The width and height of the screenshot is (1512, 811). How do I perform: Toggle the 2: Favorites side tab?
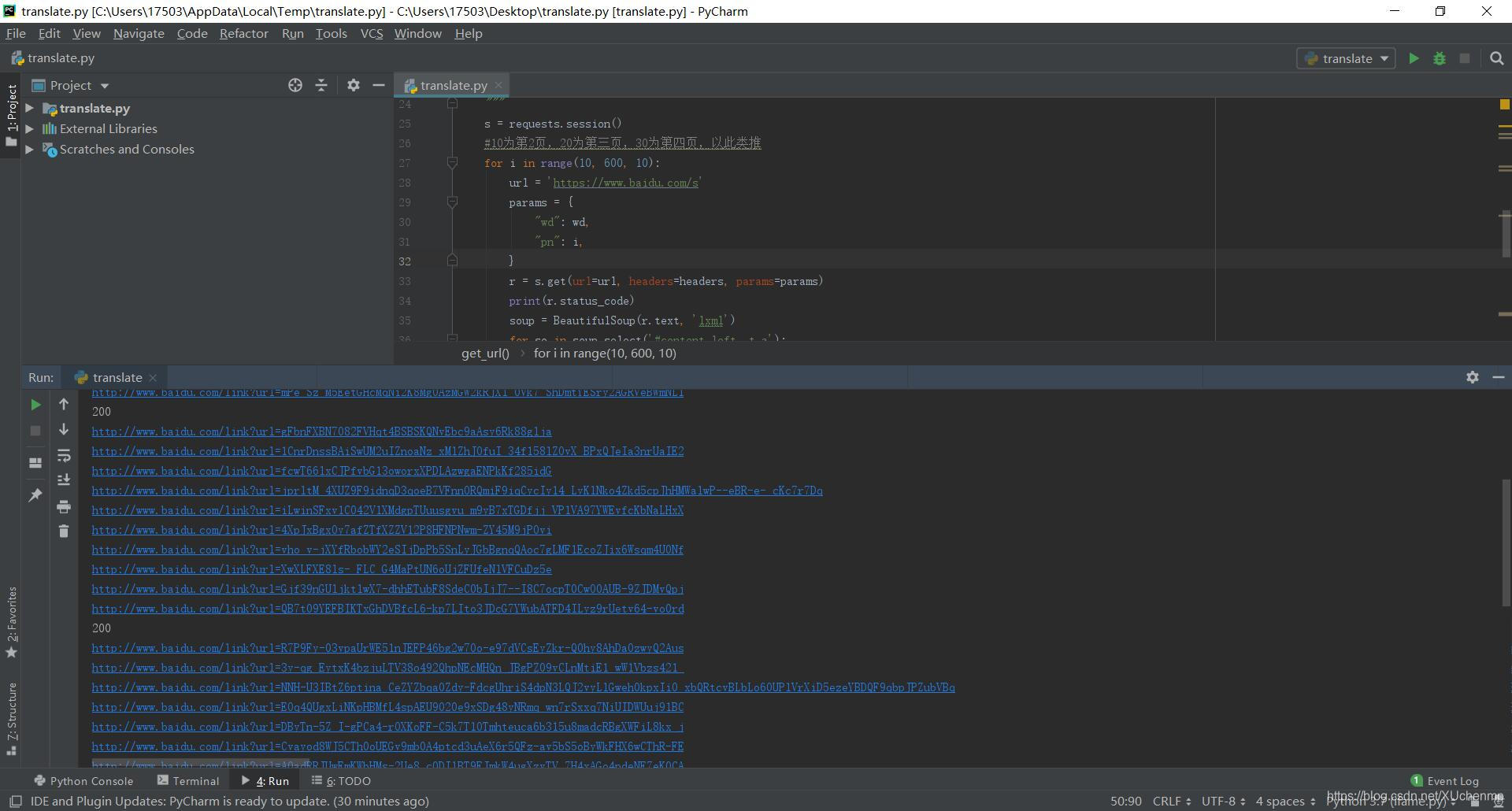pos(11,622)
